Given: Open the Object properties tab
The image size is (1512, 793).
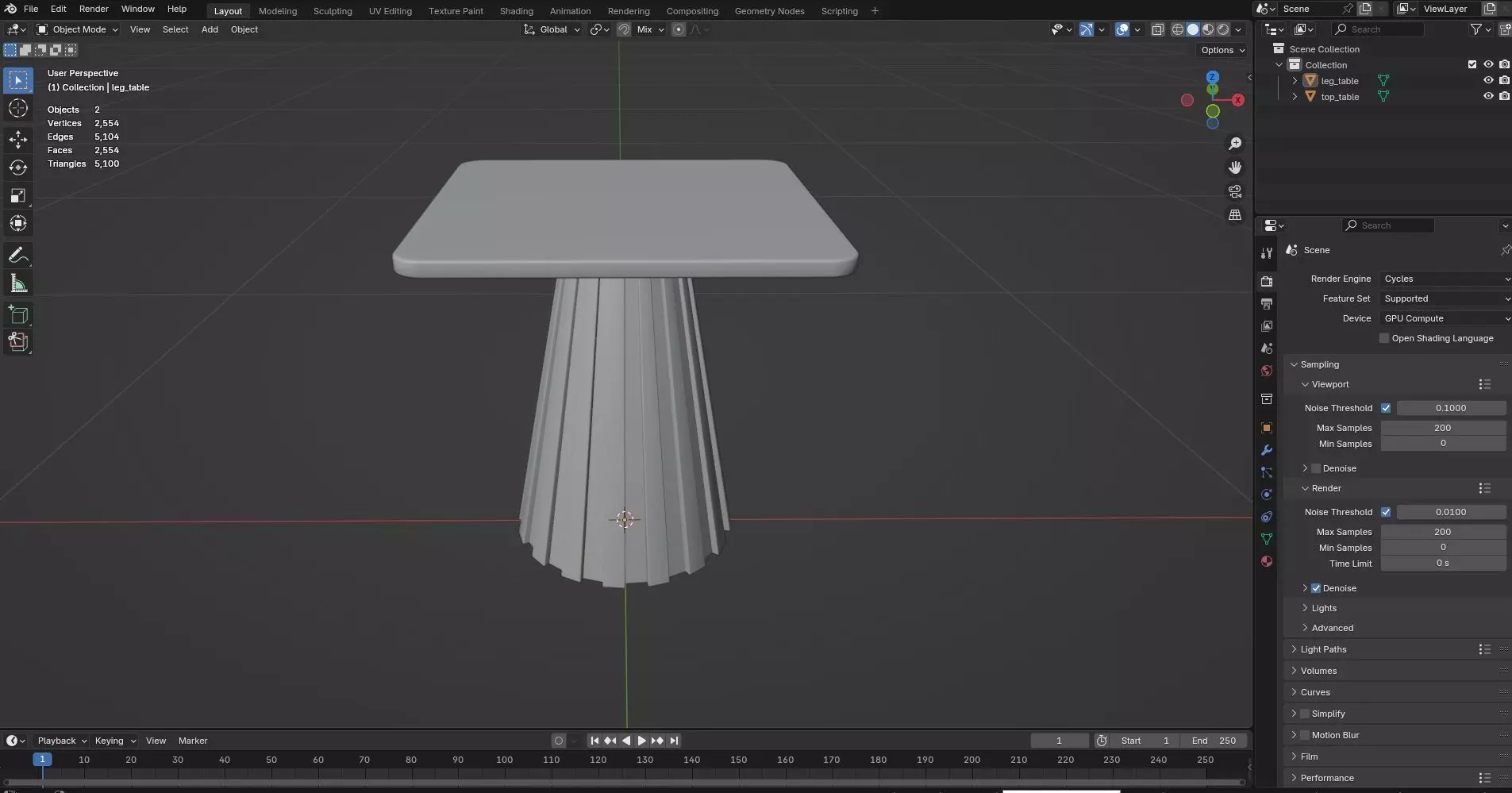Looking at the screenshot, I should pyautogui.click(x=1267, y=428).
